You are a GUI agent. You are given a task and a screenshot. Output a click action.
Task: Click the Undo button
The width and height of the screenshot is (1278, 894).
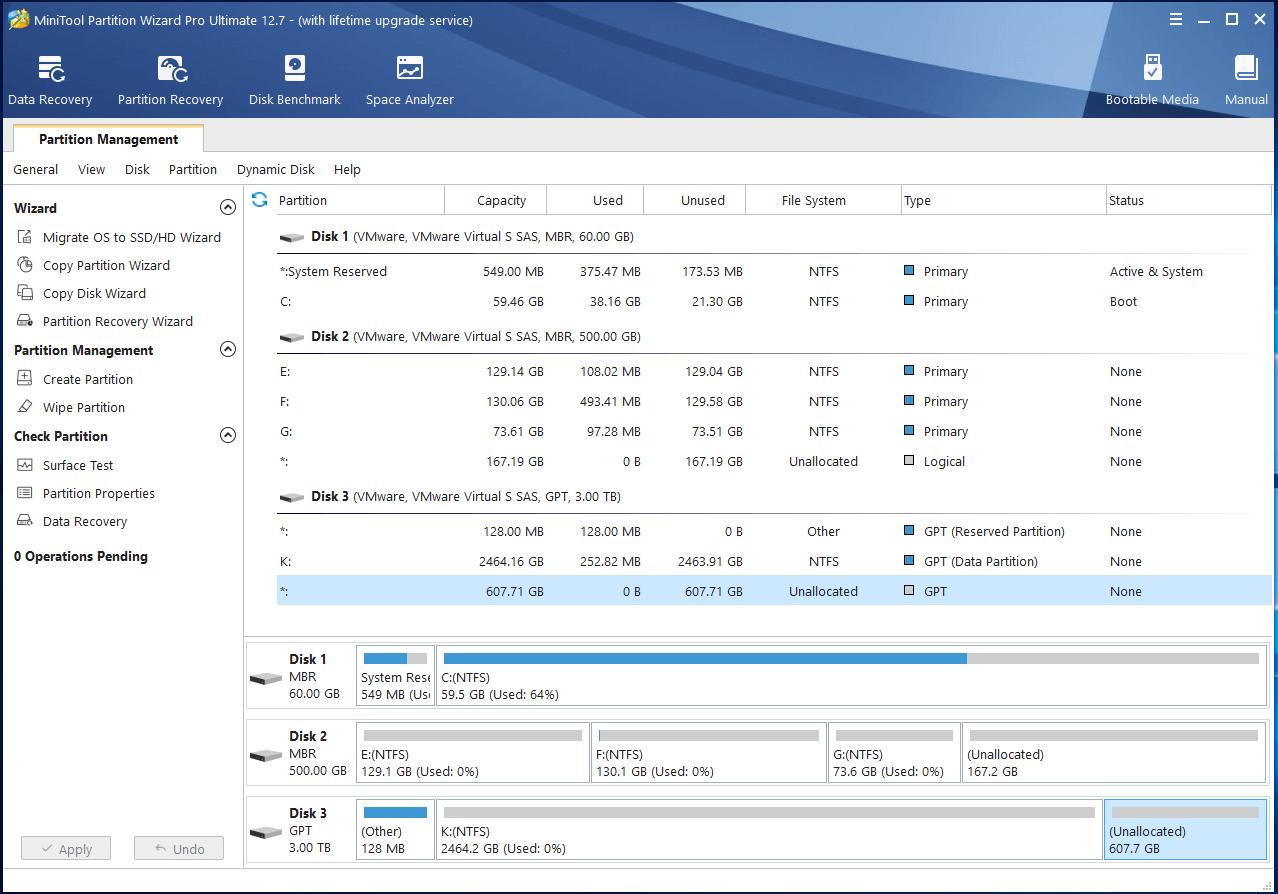pyautogui.click(x=179, y=849)
